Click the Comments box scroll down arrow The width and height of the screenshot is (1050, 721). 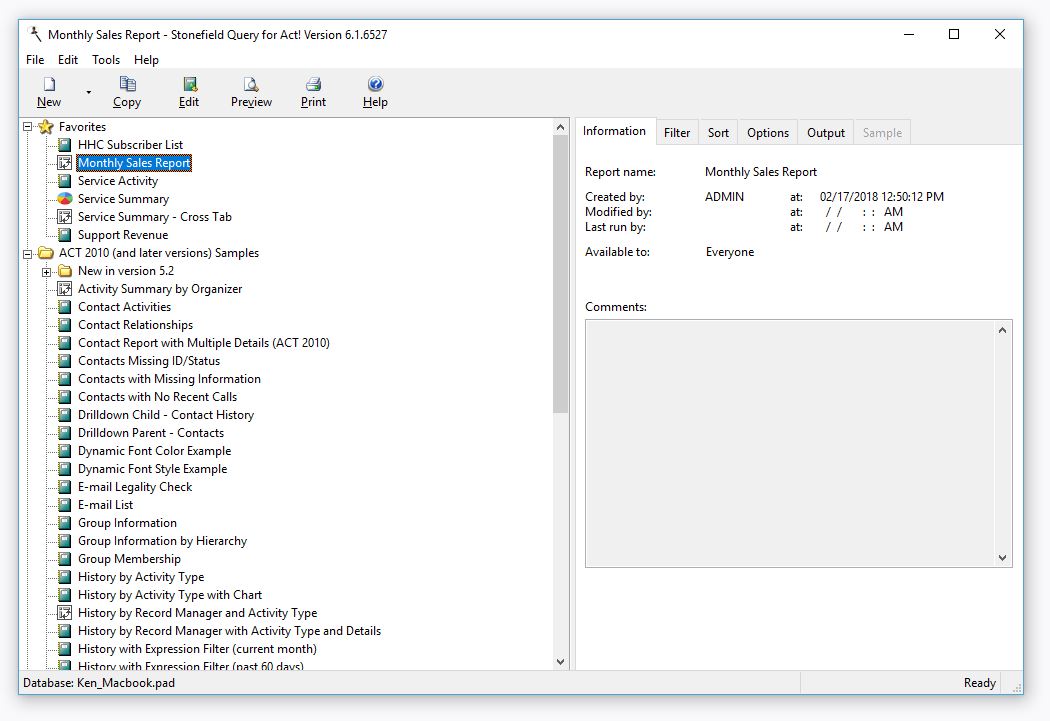coord(1002,558)
